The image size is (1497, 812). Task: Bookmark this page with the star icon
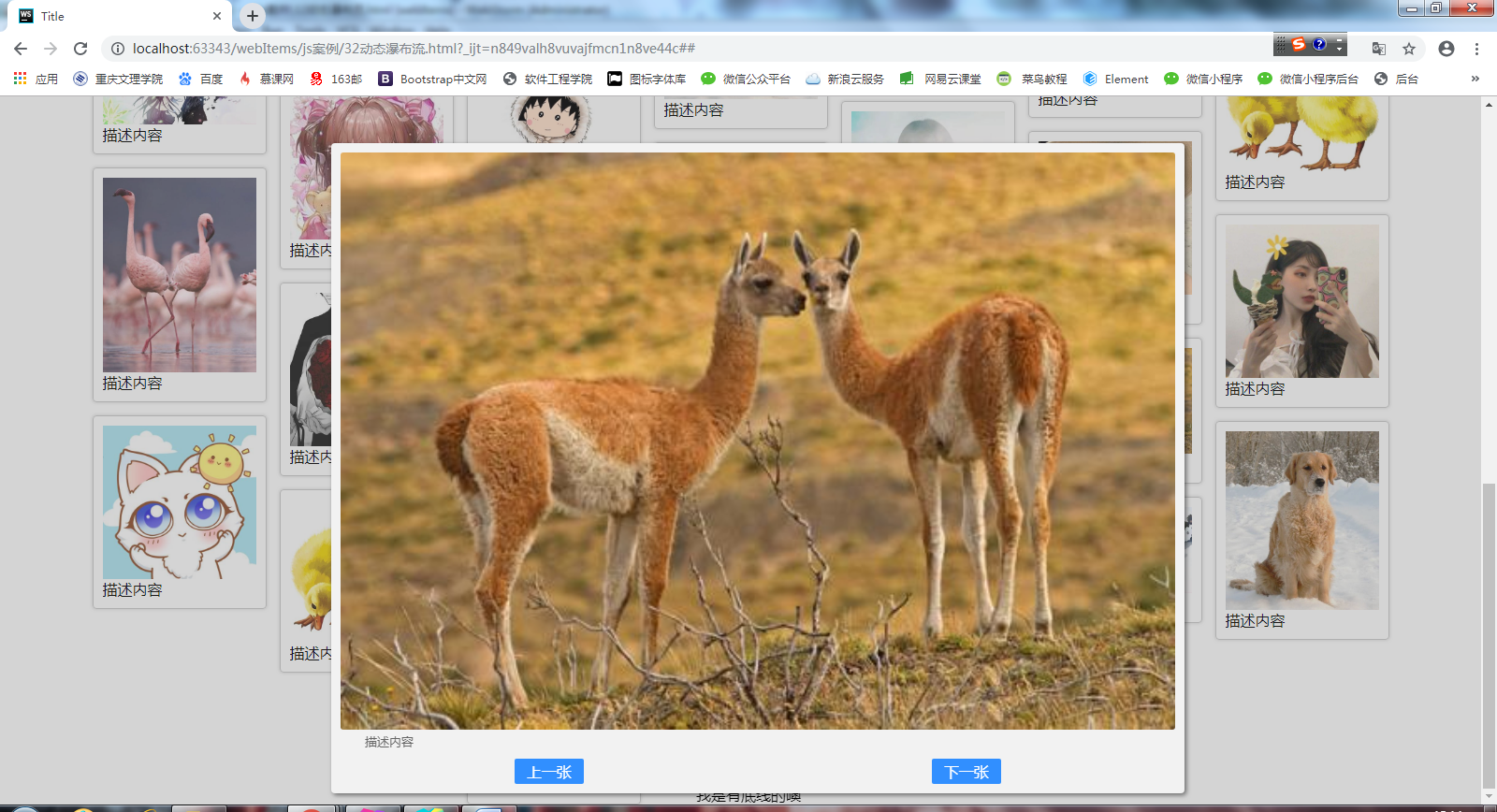coord(1409,49)
